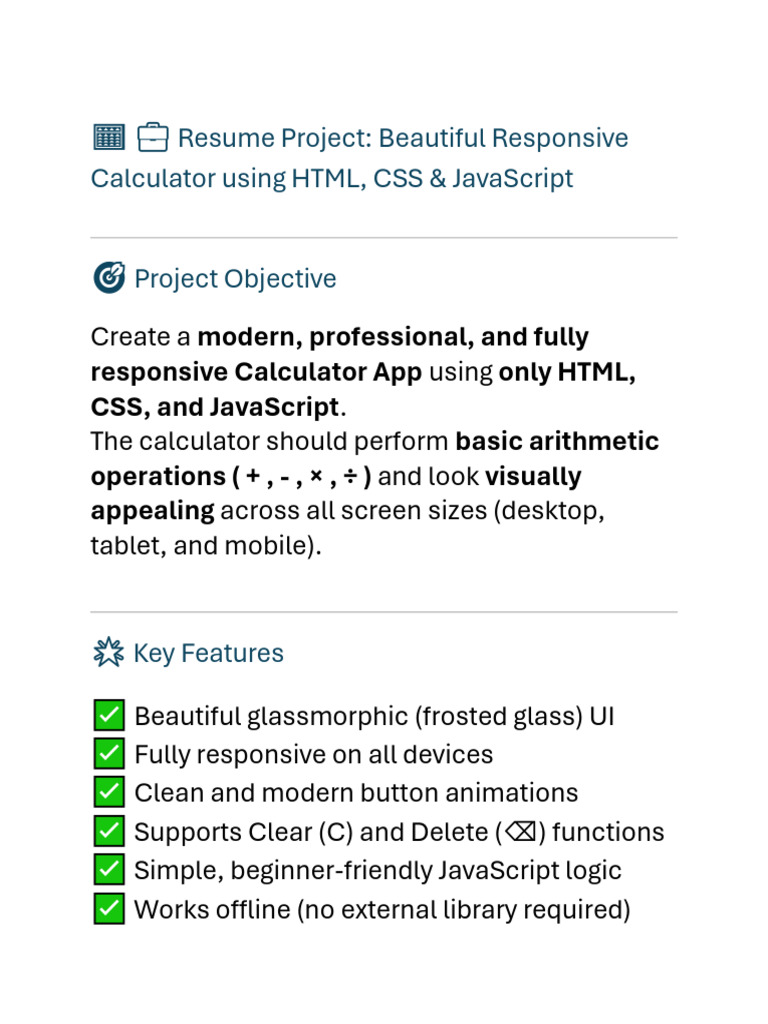Screen dimensions: 768x1024
Task: Click the backspace delete symbol in the features list
Action: 520,832
